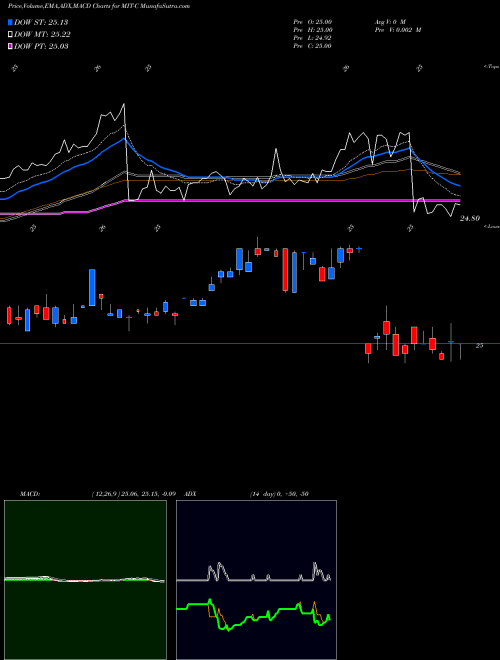The width and height of the screenshot is (500, 660).
Task: Open the green MACD indicator panel
Action: (85, 580)
